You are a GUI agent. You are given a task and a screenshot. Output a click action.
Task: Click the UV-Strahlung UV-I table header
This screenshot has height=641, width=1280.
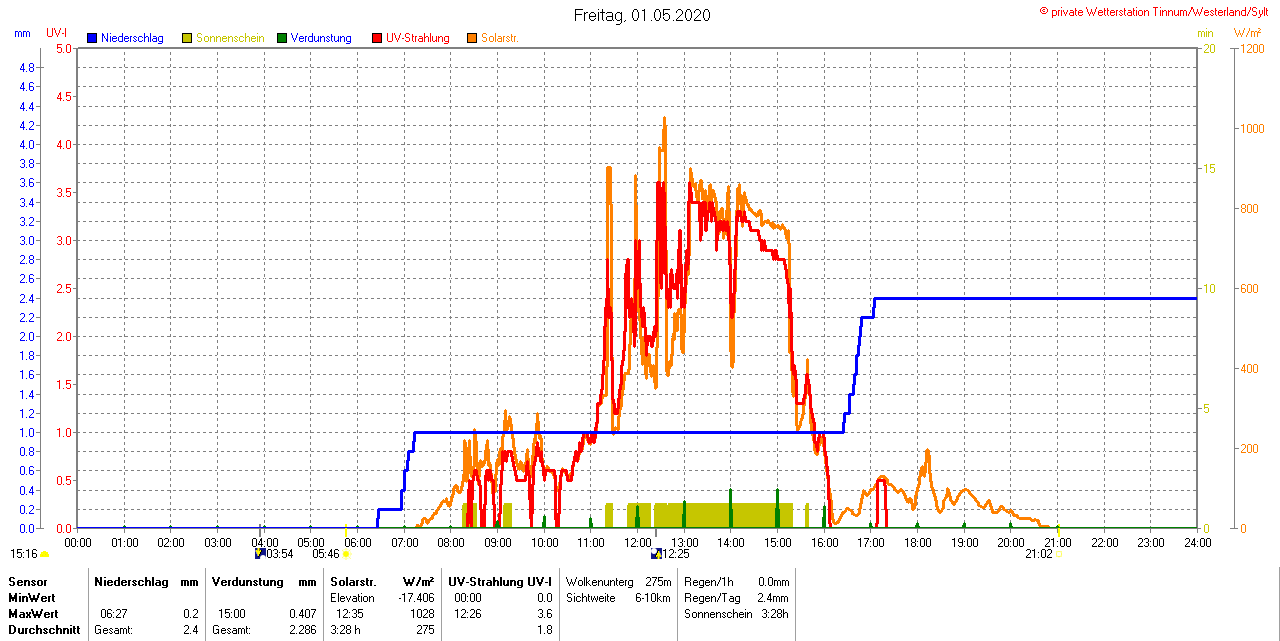tap(500, 581)
